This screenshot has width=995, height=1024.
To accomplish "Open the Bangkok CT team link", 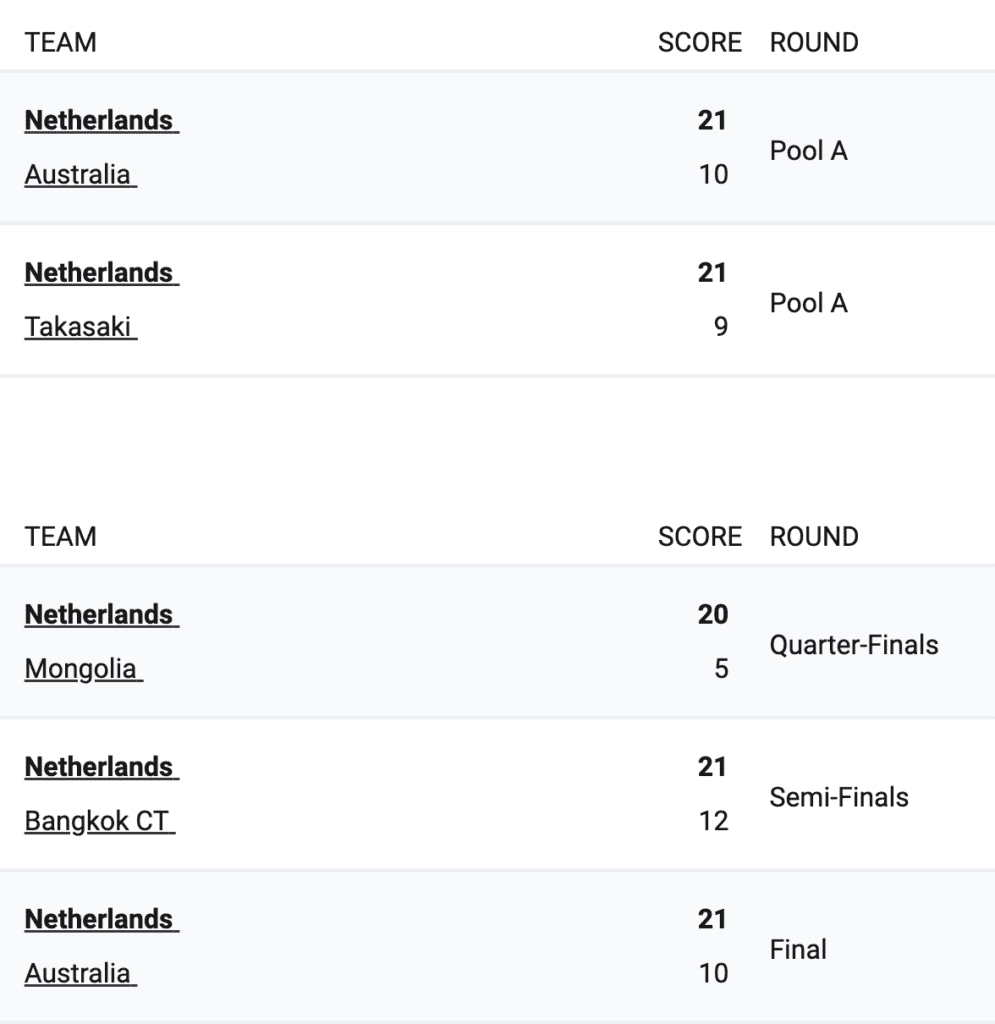I will pyautogui.click(x=100, y=822).
